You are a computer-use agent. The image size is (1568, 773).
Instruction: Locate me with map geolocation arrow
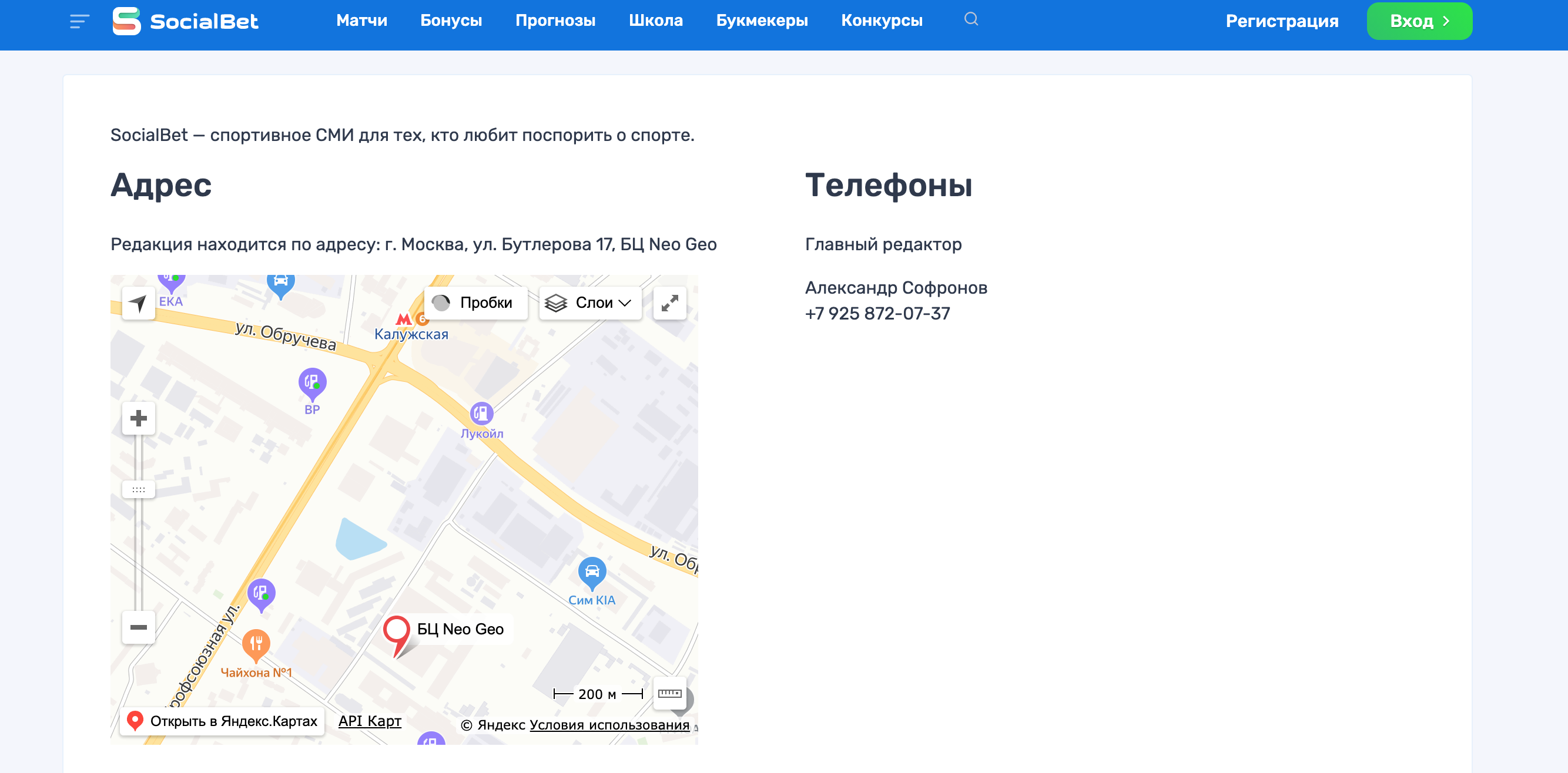138,303
